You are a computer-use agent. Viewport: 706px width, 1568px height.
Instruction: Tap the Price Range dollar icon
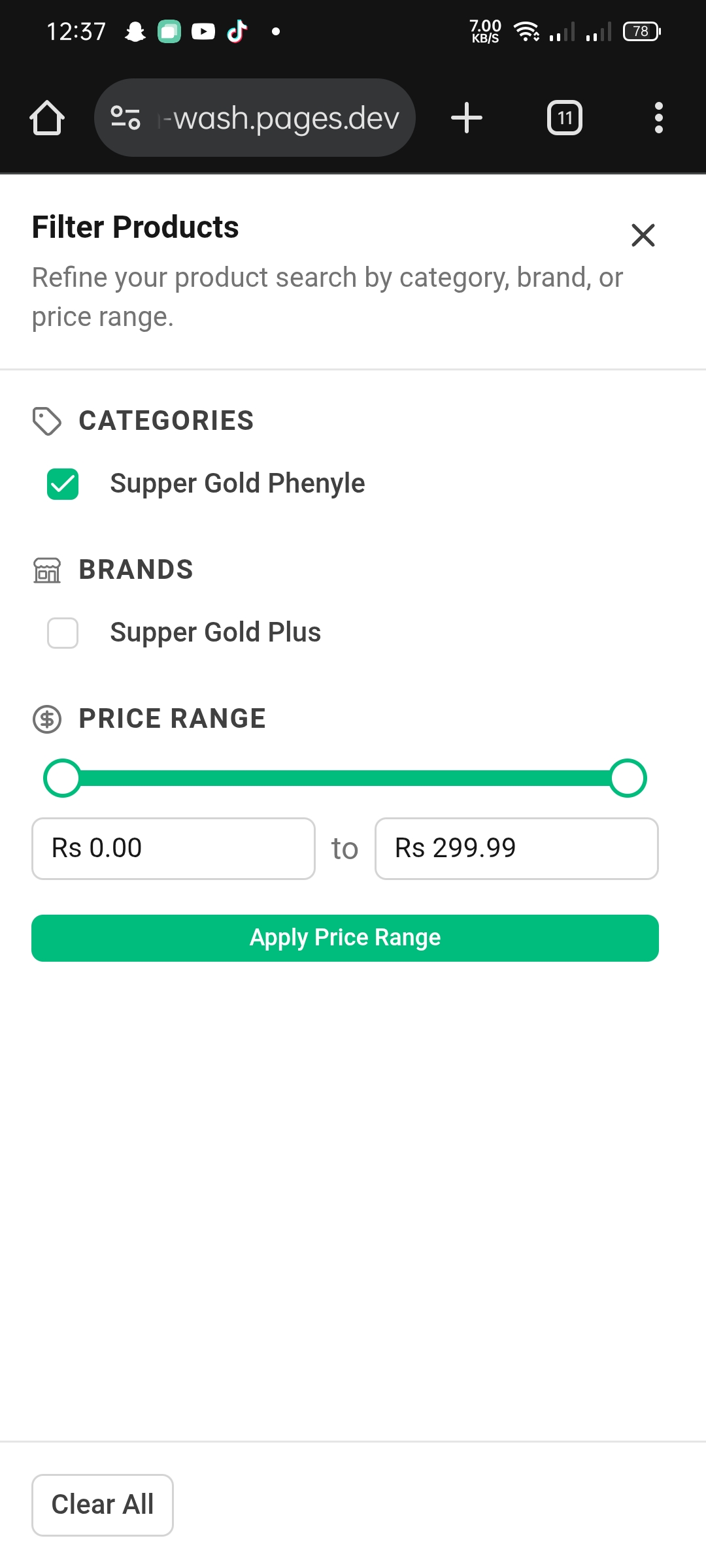pos(47,719)
